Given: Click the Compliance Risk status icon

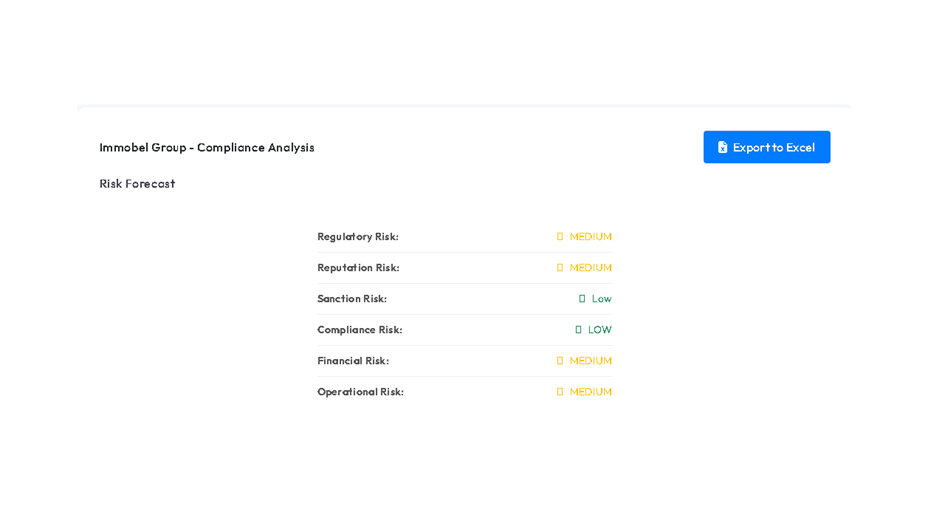Looking at the screenshot, I should tap(578, 330).
